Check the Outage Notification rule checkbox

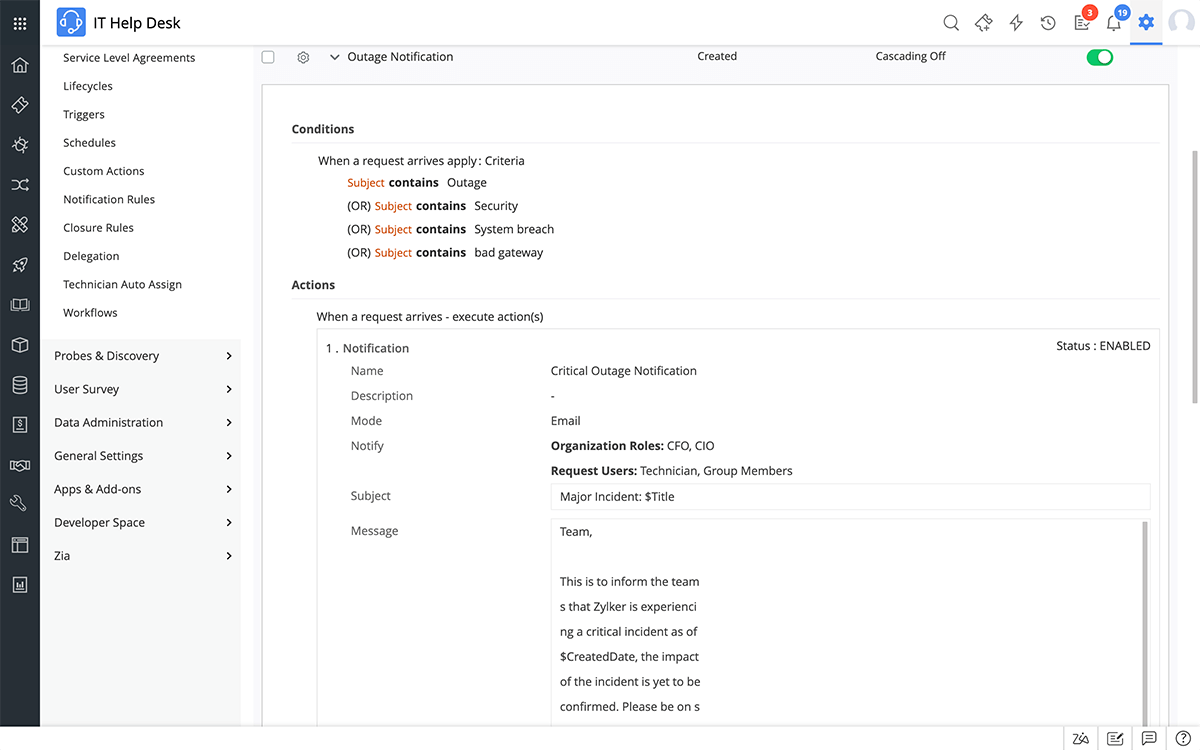pyautogui.click(x=268, y=57)
